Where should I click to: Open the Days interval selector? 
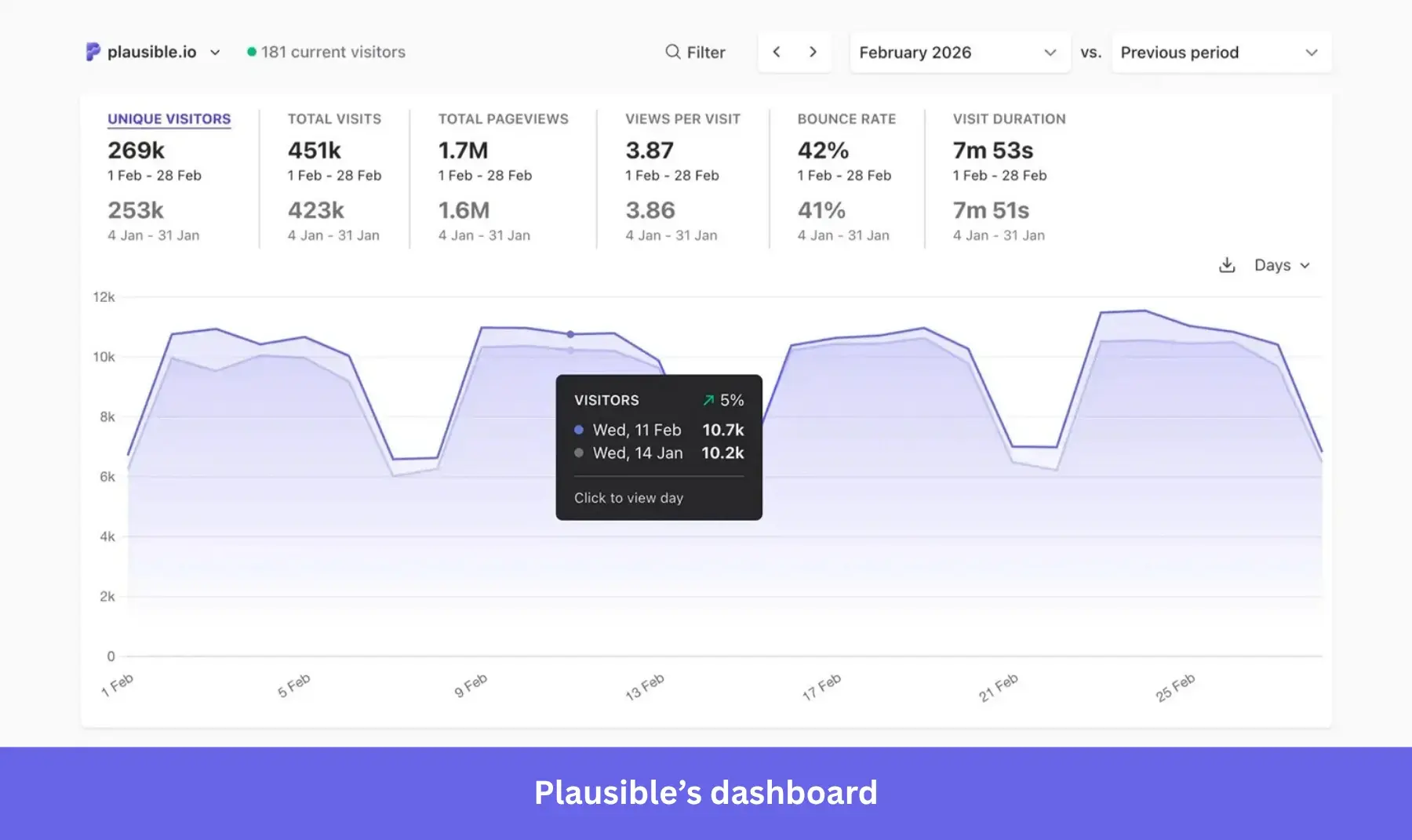(x=1280, y=265)
